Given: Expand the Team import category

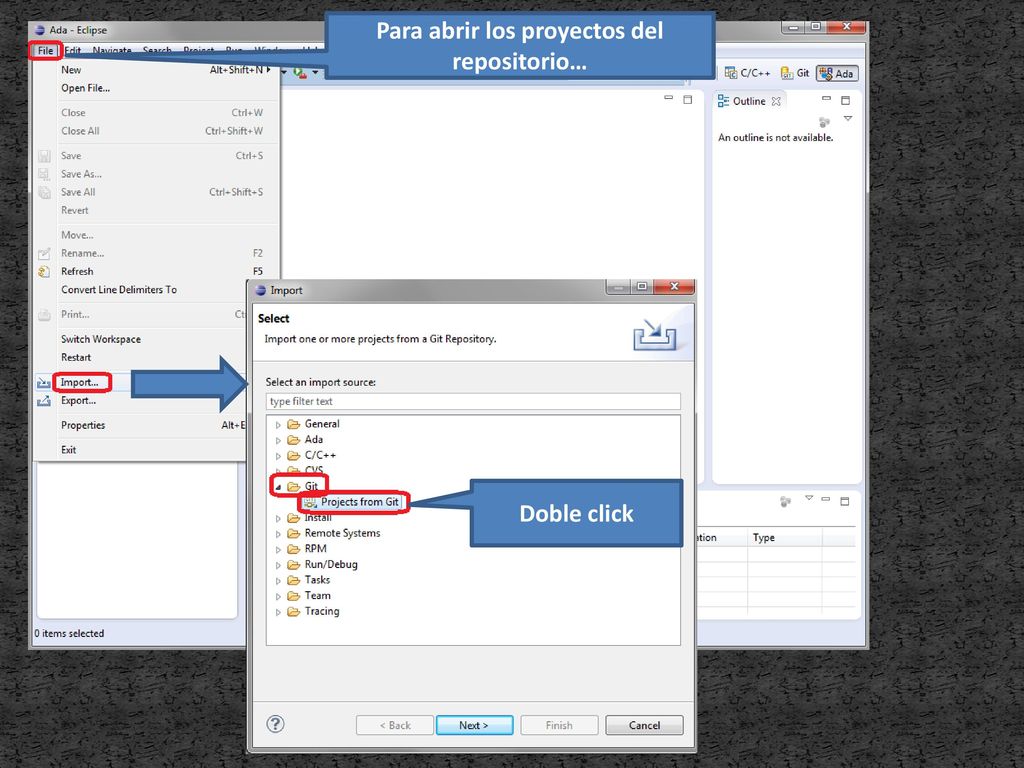Looking at the screenshot, I should pyautogui.click(x=278, y=597).
